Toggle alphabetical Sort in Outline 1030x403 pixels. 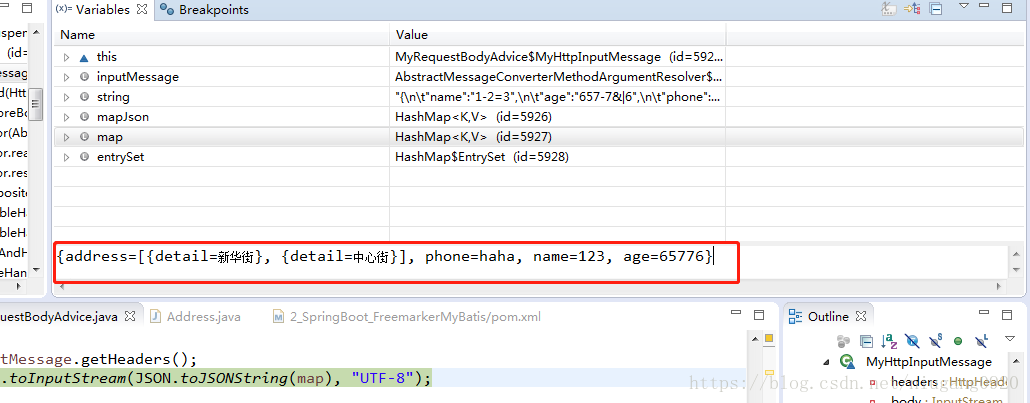coord(890,341)
